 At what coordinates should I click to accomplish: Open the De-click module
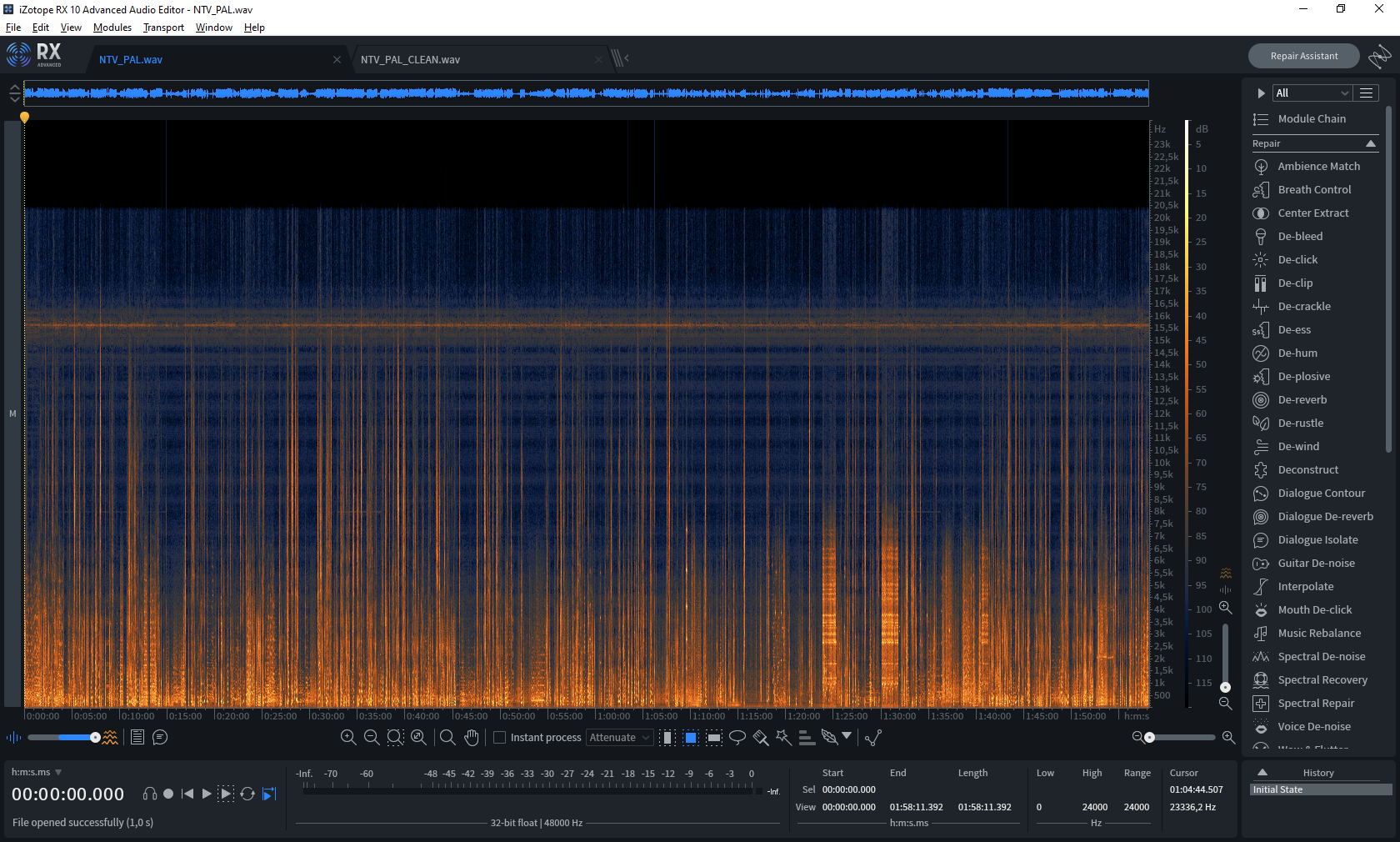point(1317,260)
